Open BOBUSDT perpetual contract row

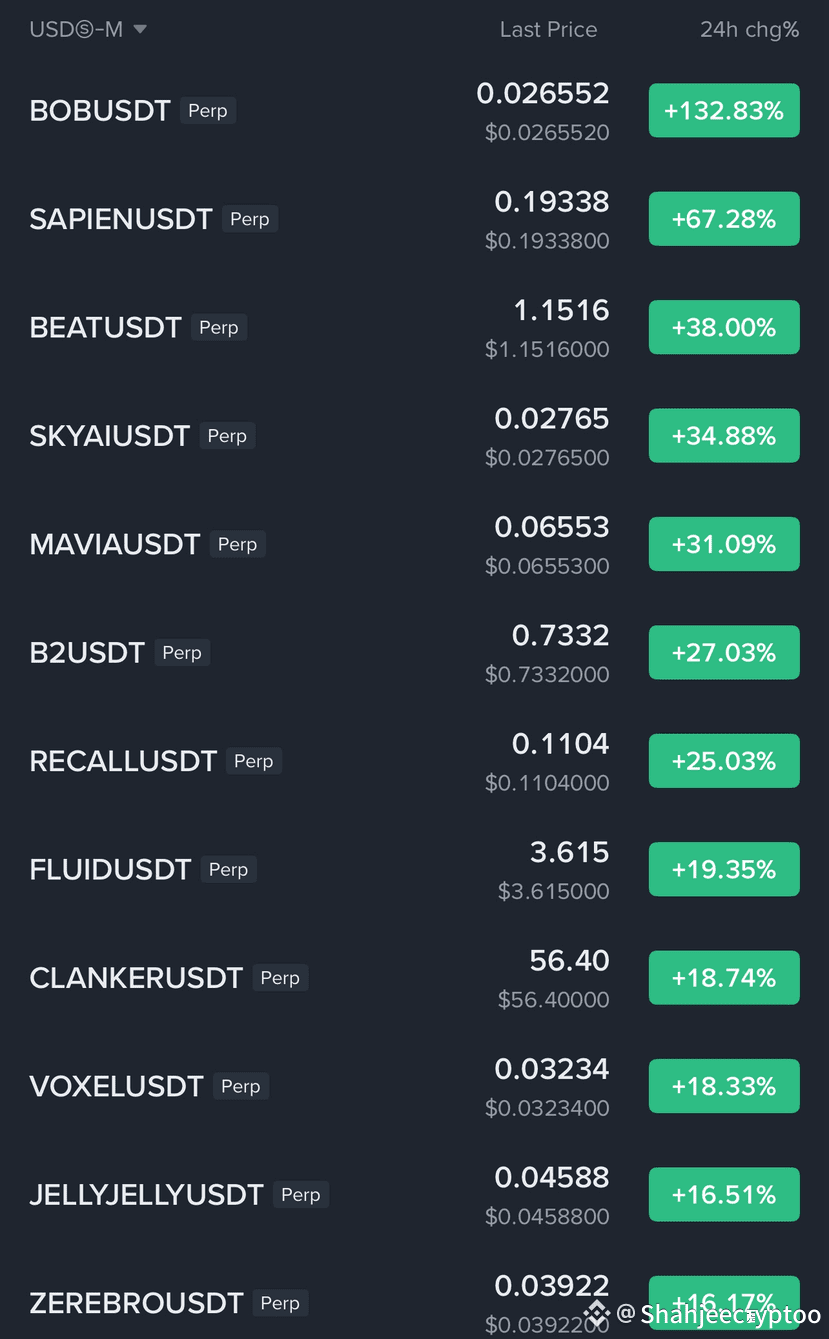[414, 111]
